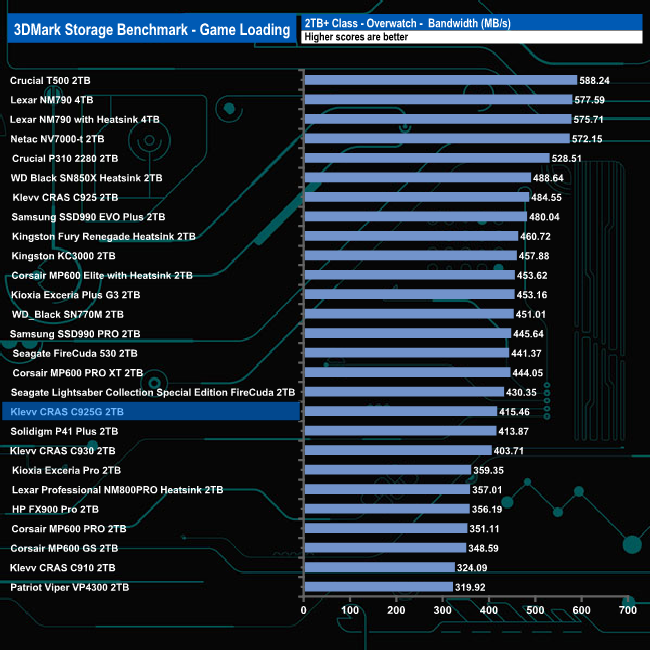Select the 'WD_Black SN770M 2TB' label
This screenshot has height=650, width=650.
pos(68,314)
